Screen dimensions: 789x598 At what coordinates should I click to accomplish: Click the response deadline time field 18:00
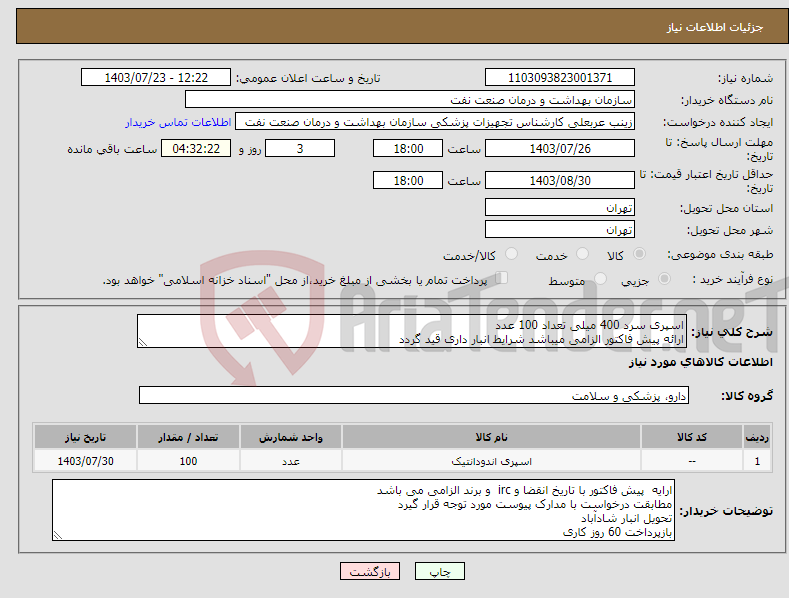408,148
